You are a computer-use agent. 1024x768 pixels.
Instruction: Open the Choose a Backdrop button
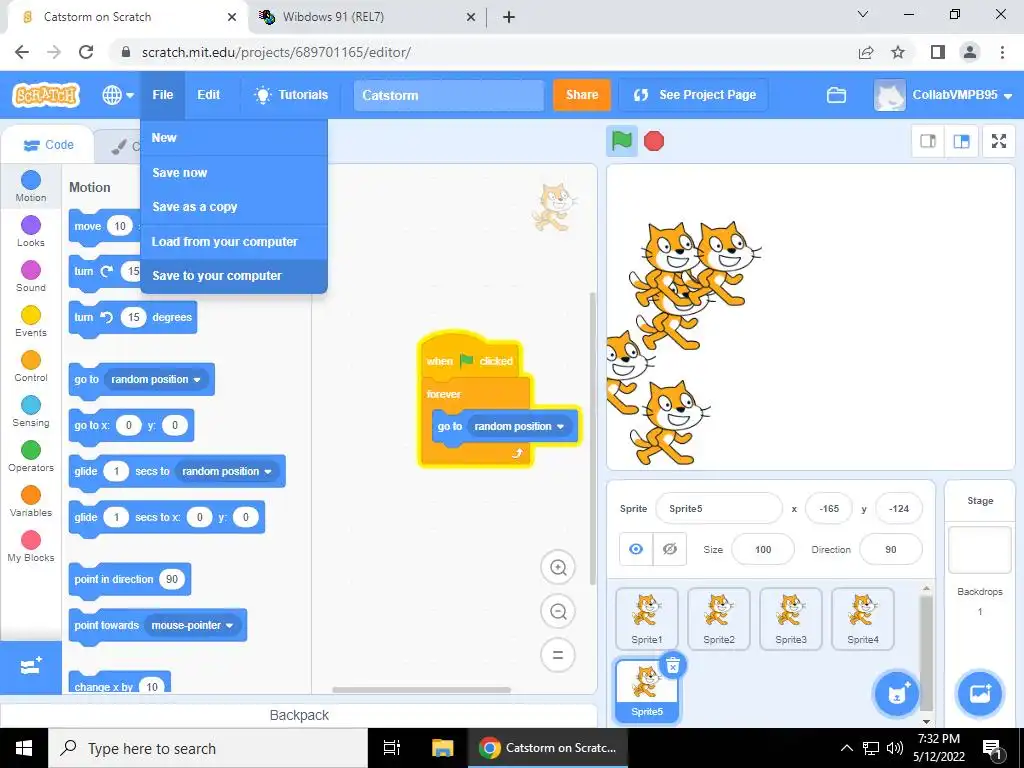[980, 694]
